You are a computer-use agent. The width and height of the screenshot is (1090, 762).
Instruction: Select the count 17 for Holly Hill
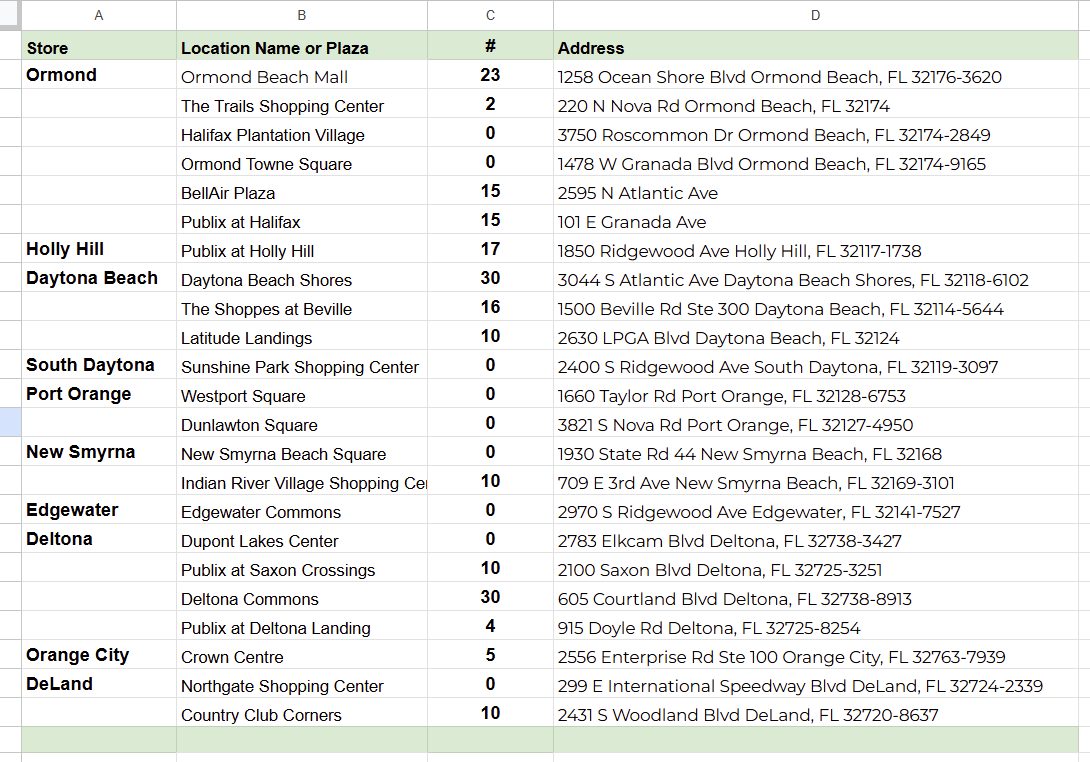pos(490,249)
